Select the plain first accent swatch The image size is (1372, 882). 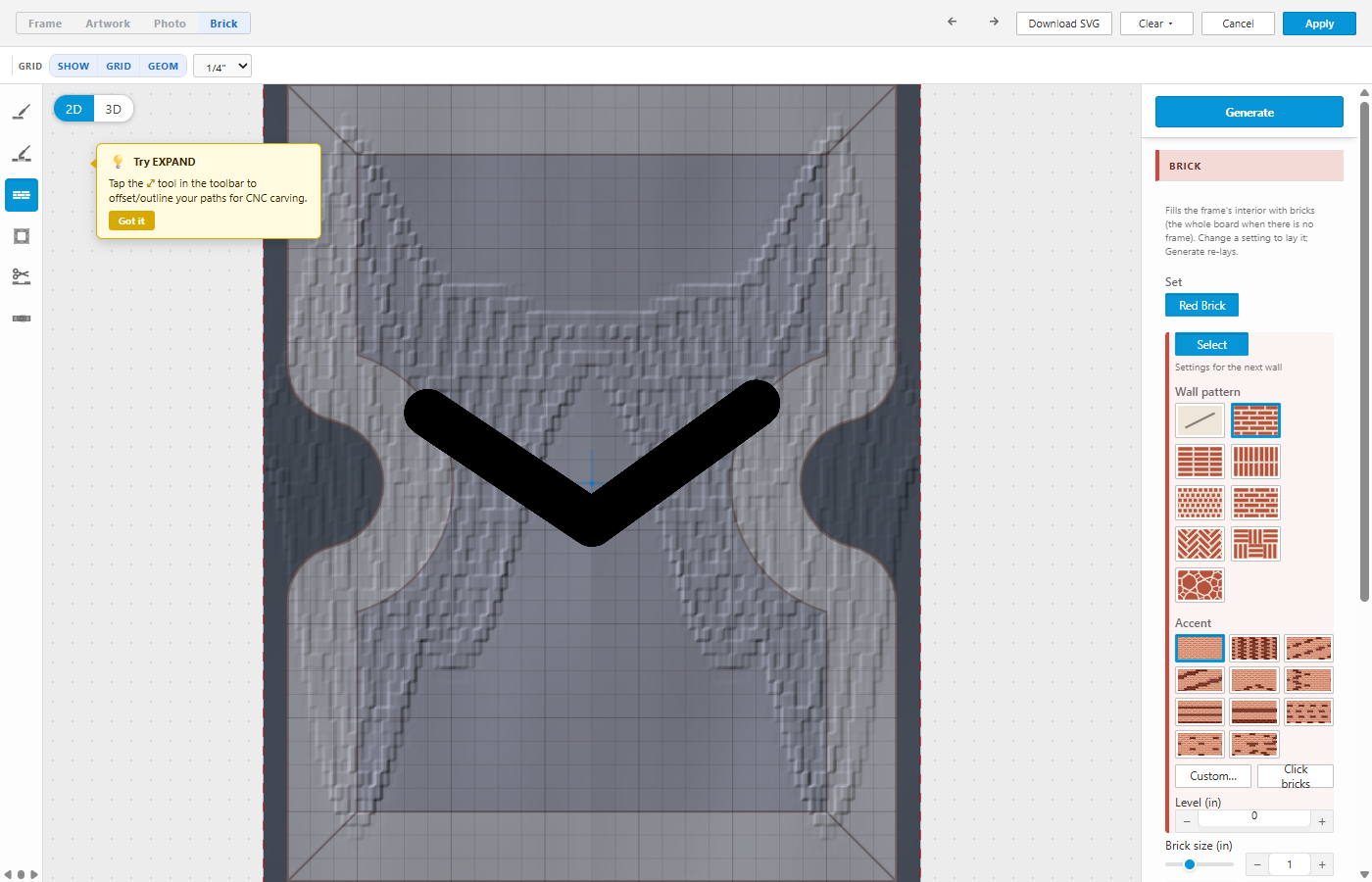(1200, 648)
